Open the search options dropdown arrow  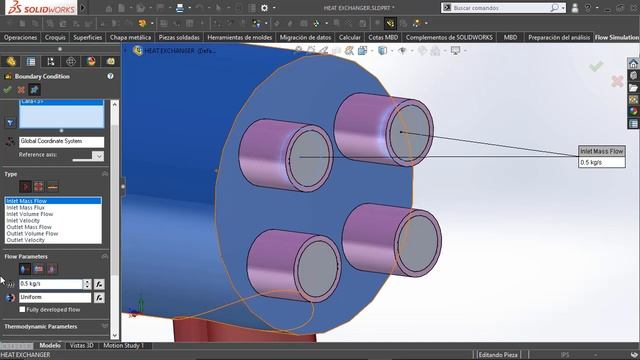click(x=563, y=8)
